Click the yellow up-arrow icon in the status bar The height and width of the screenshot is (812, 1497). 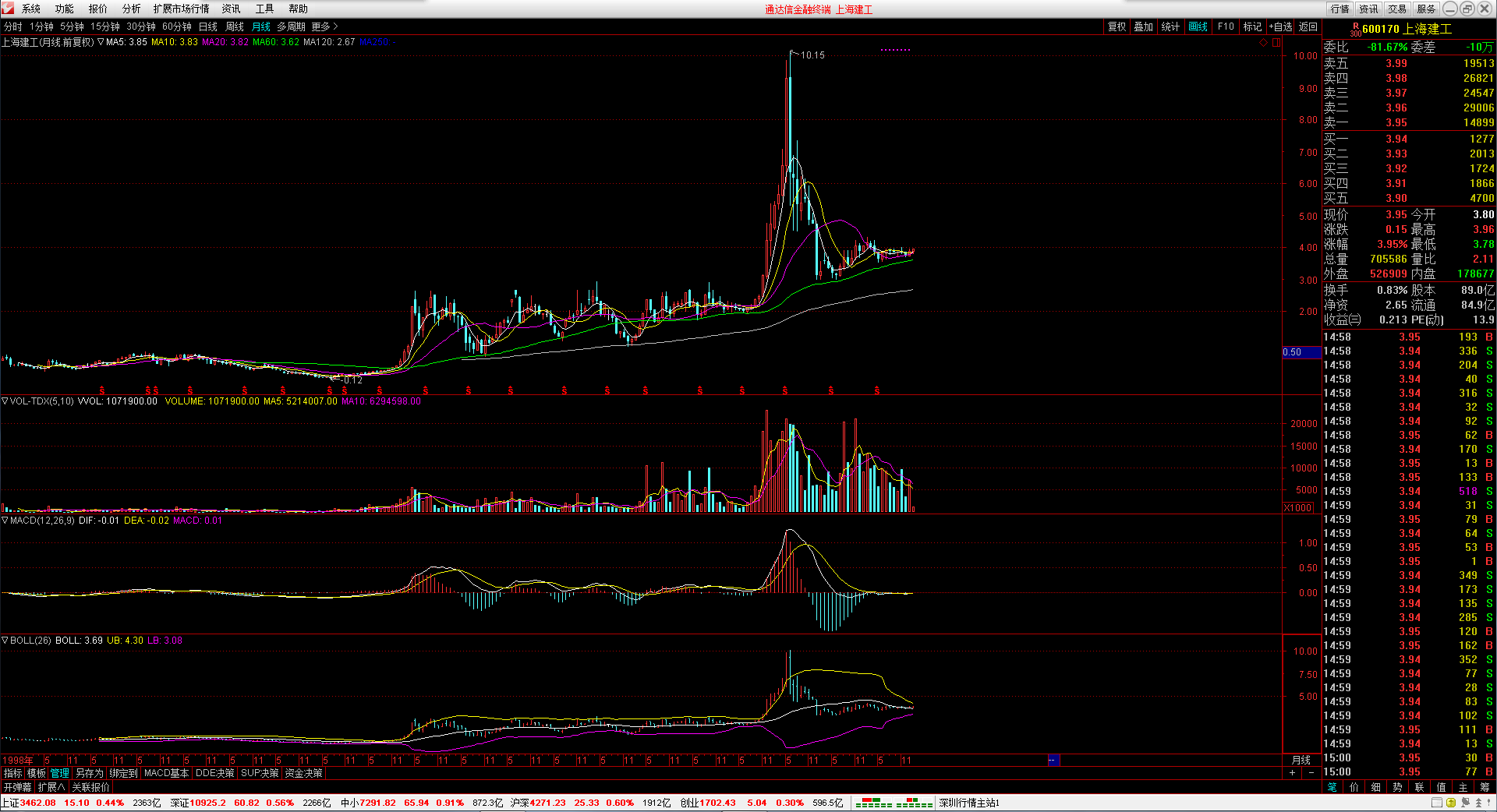click(1450, 803)
